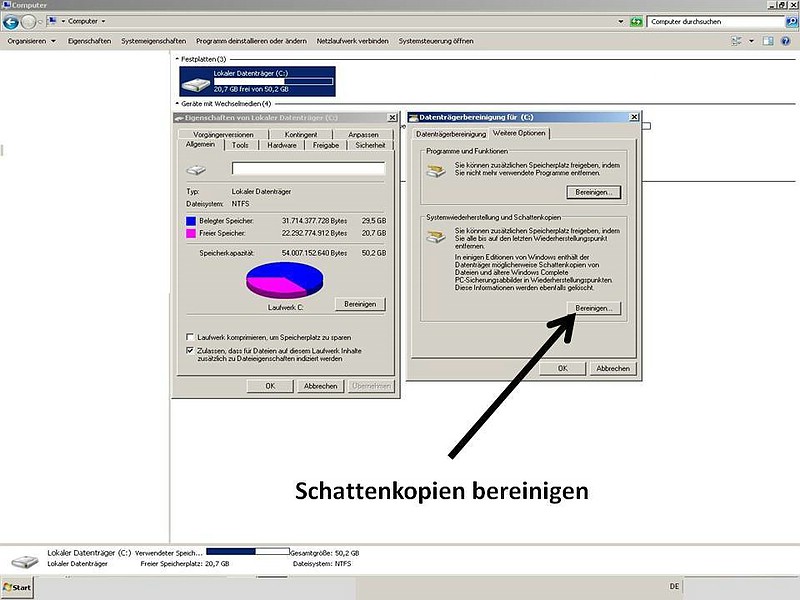Click the Systemwiederherstellung cleanup icon

(436, 236)
